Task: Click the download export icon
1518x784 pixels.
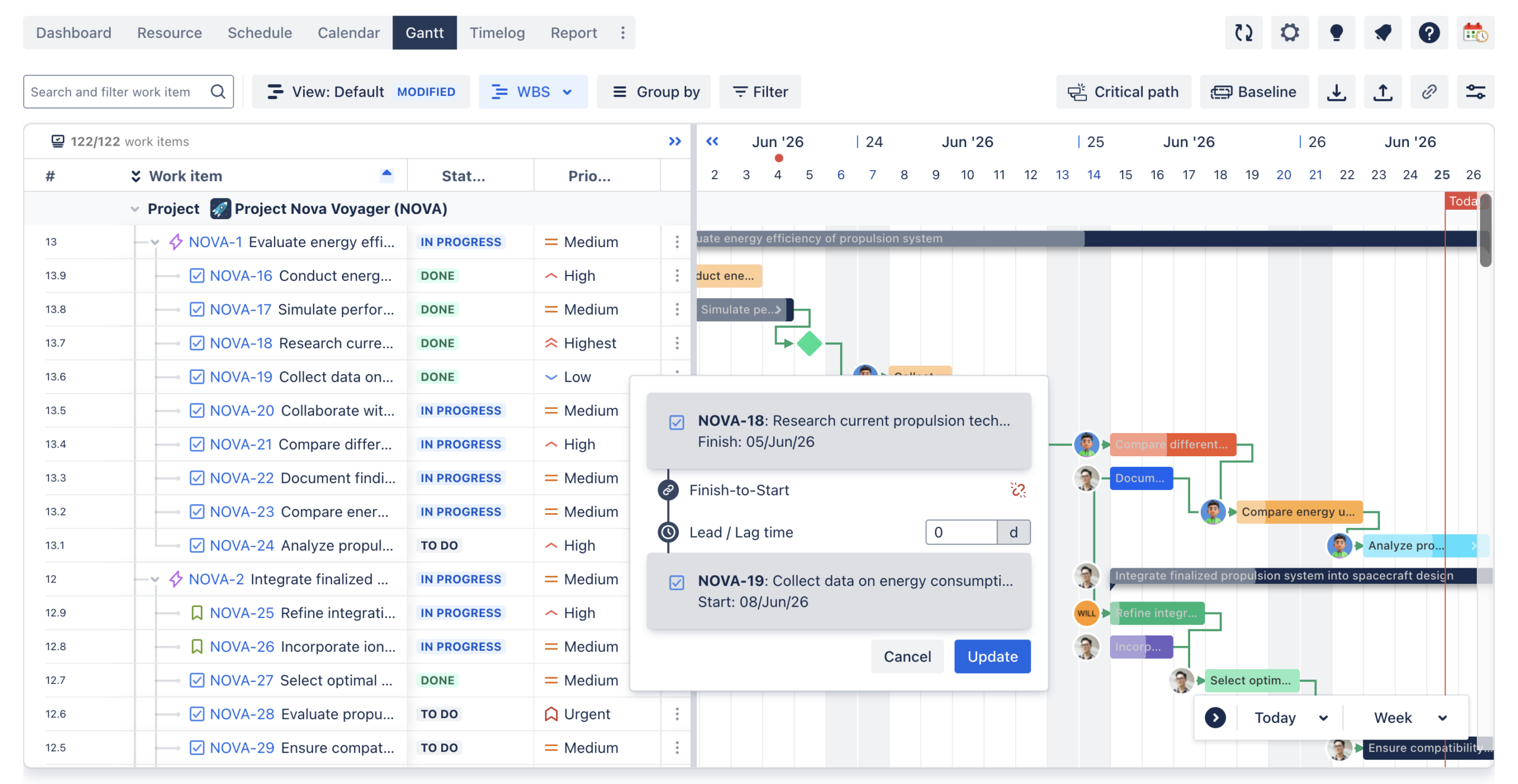Action: point(1336,92)
